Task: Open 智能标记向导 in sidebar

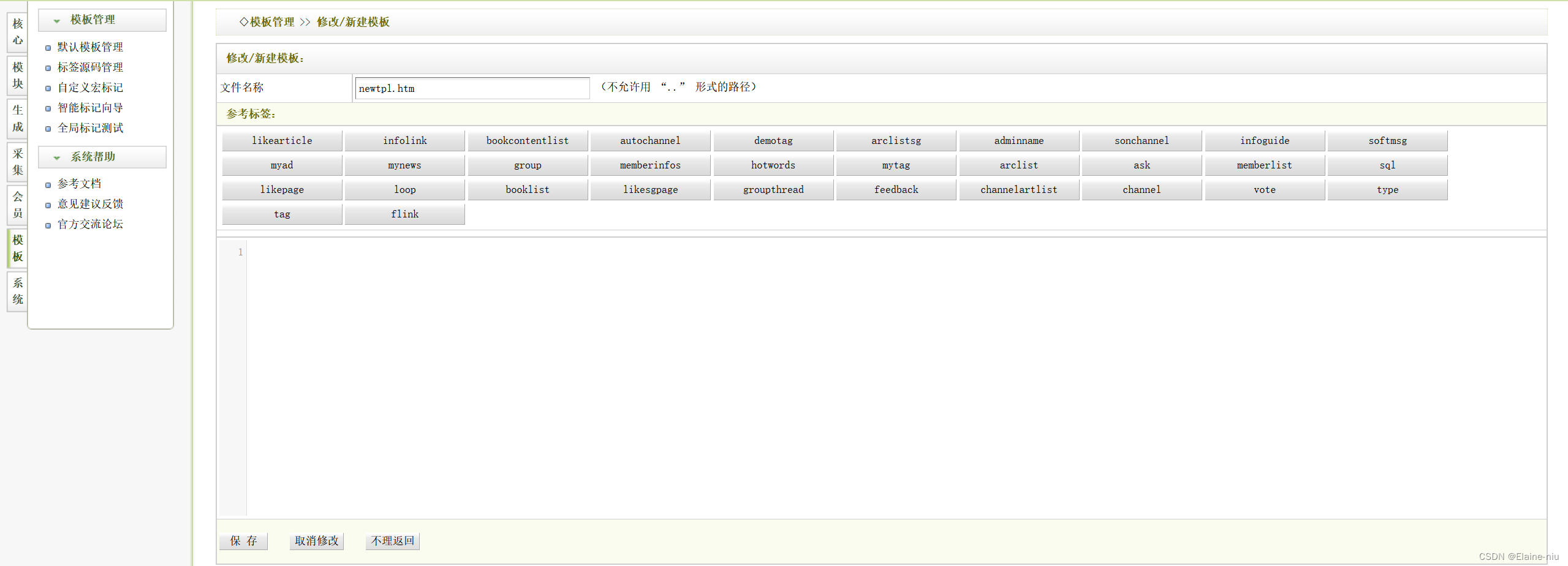Action: click(90, 108)
